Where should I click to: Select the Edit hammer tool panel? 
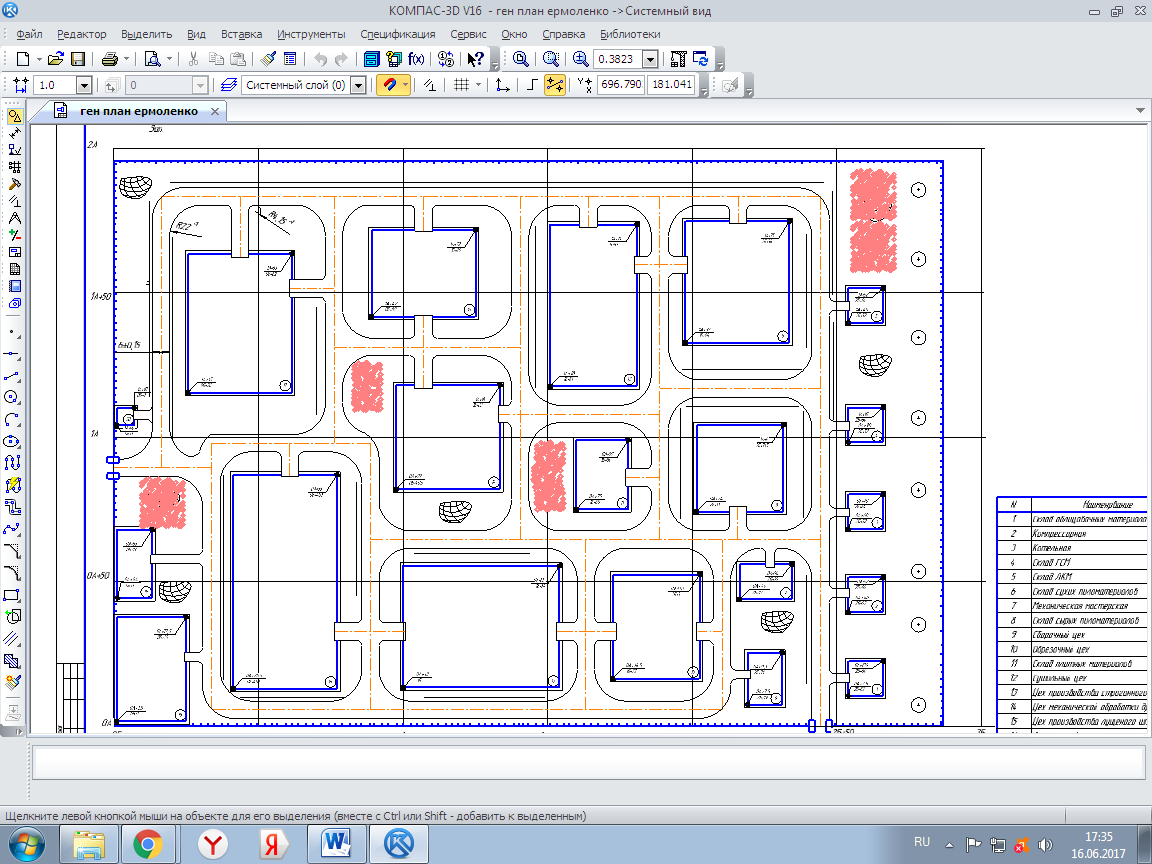[x=15, y=184]
